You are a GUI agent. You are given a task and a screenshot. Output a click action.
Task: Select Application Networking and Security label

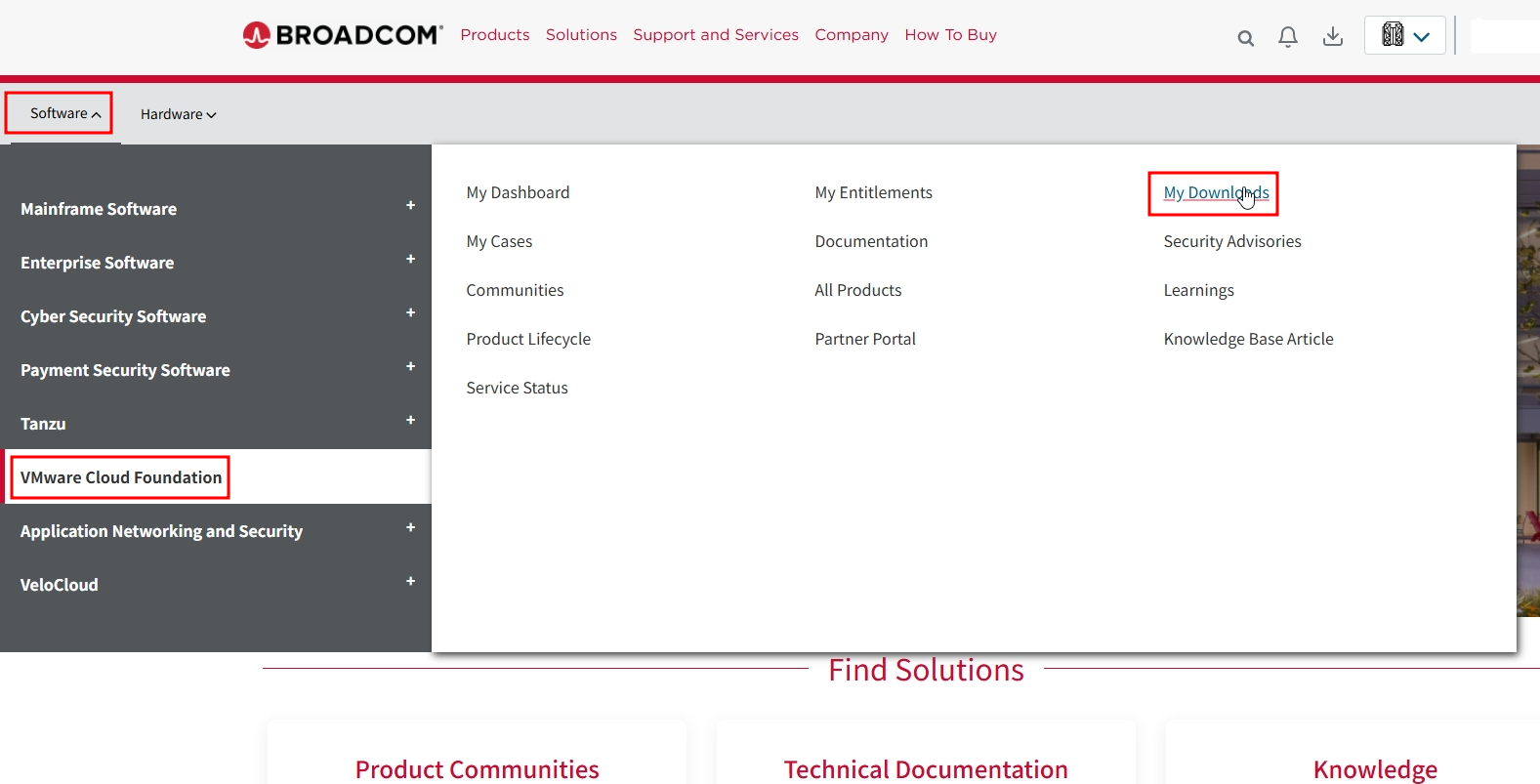click(161, 531)
